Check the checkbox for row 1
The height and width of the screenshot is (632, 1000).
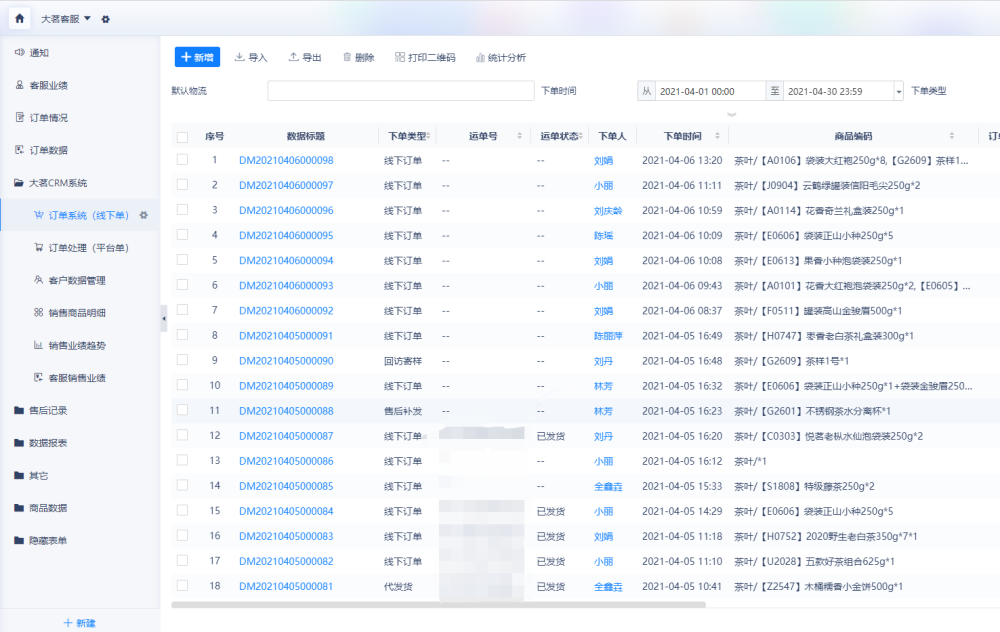(x=182, y=160)
